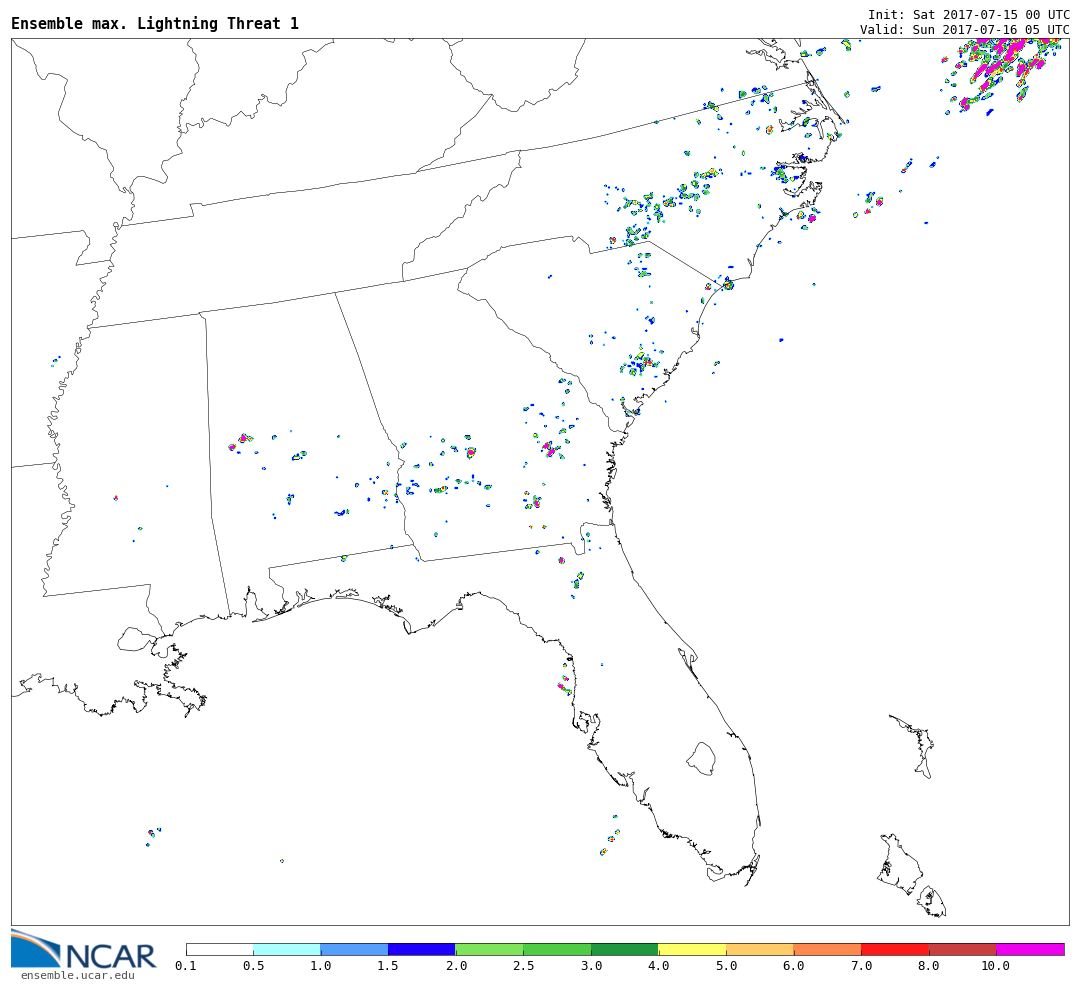The width and height of the screenshot is (1080, 988).
Task: Click the 5.0 colorbar label
Action: pos(726,966)
